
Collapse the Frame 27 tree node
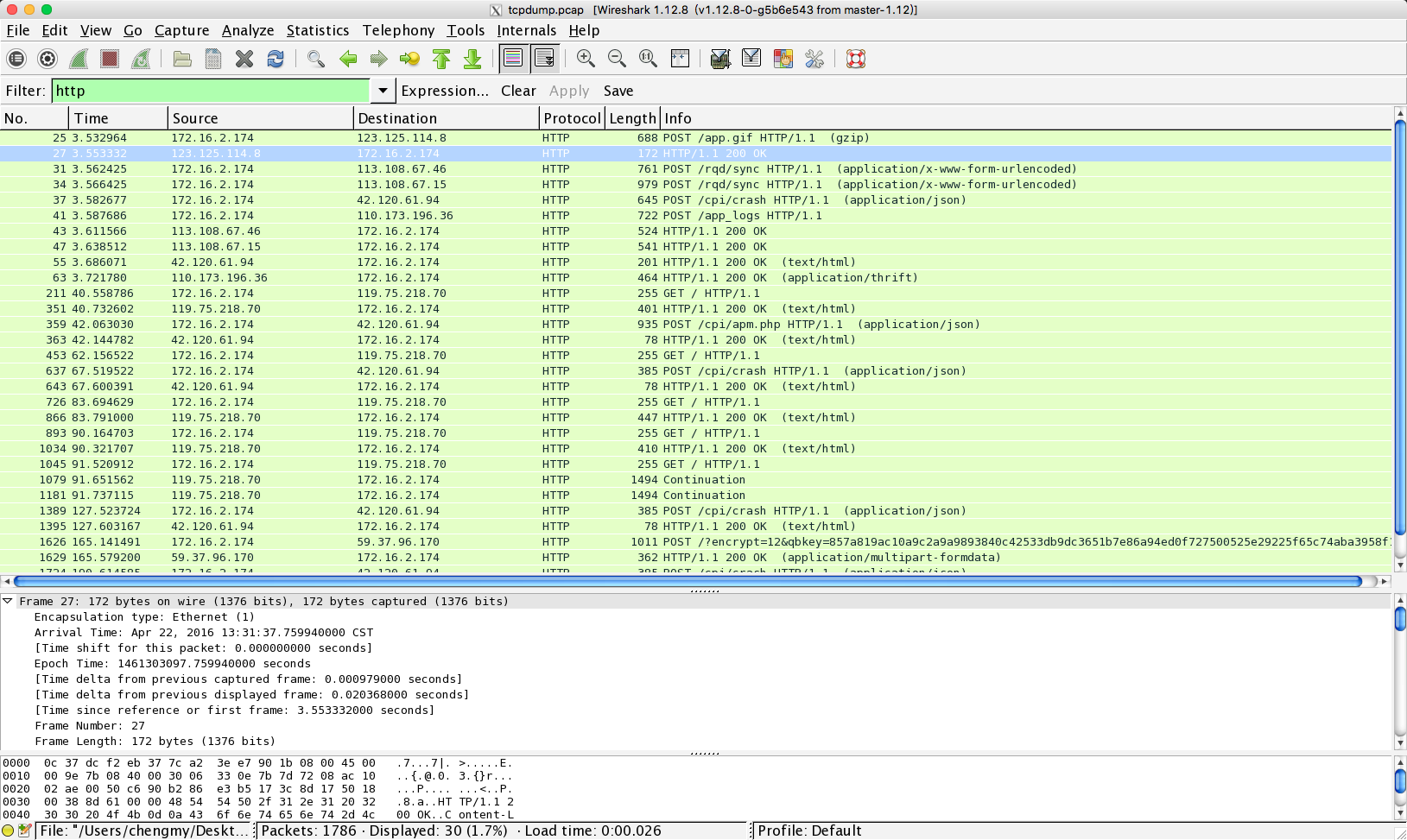(8, 601)
